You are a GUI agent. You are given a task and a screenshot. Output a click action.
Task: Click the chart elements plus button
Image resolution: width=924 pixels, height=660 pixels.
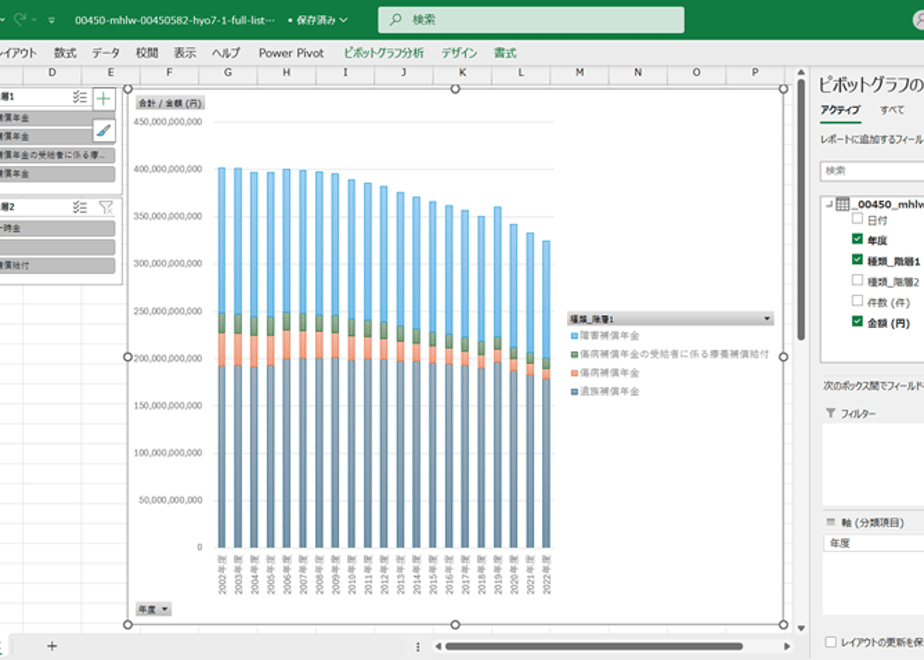[x=104, y=98]
